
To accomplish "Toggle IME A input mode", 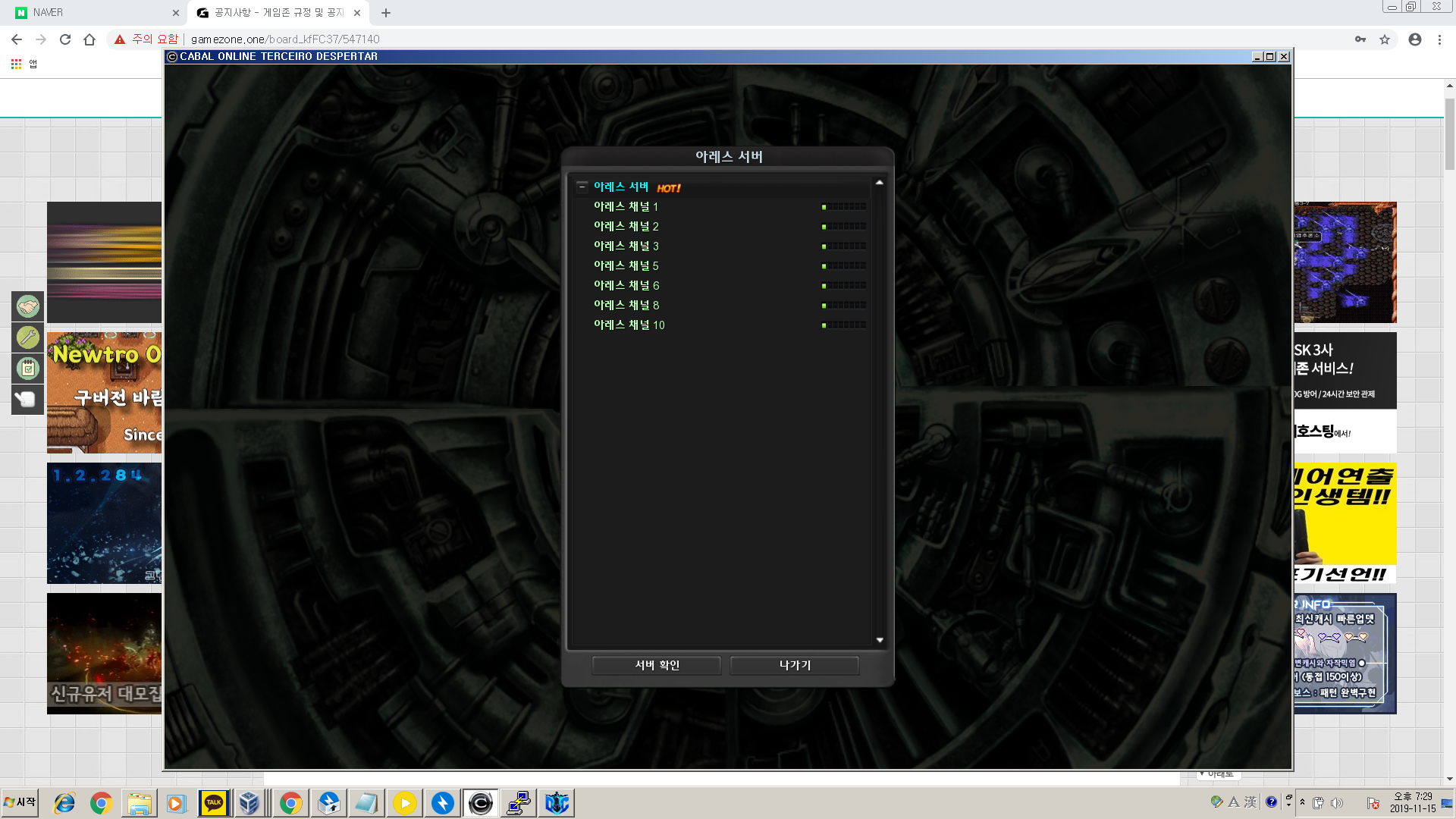I will click(x=1234, y=802).
